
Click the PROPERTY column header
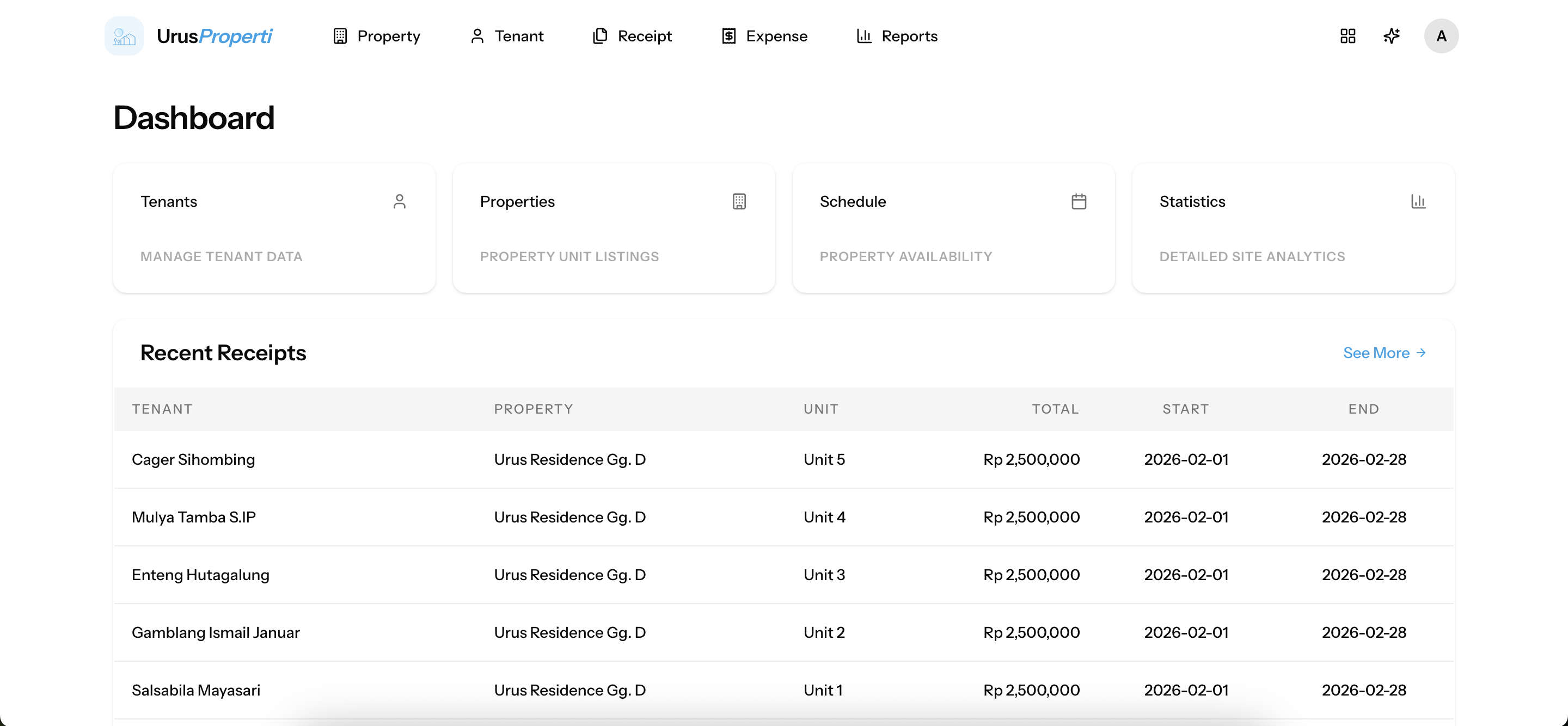(533, 409)
